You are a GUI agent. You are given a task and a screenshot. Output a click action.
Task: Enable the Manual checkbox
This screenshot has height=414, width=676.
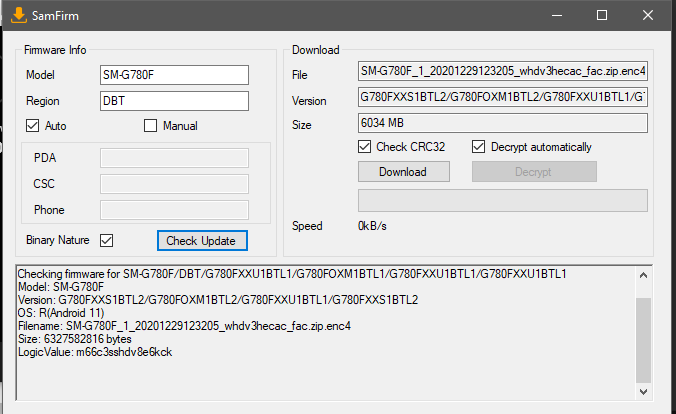coord(150,125)
